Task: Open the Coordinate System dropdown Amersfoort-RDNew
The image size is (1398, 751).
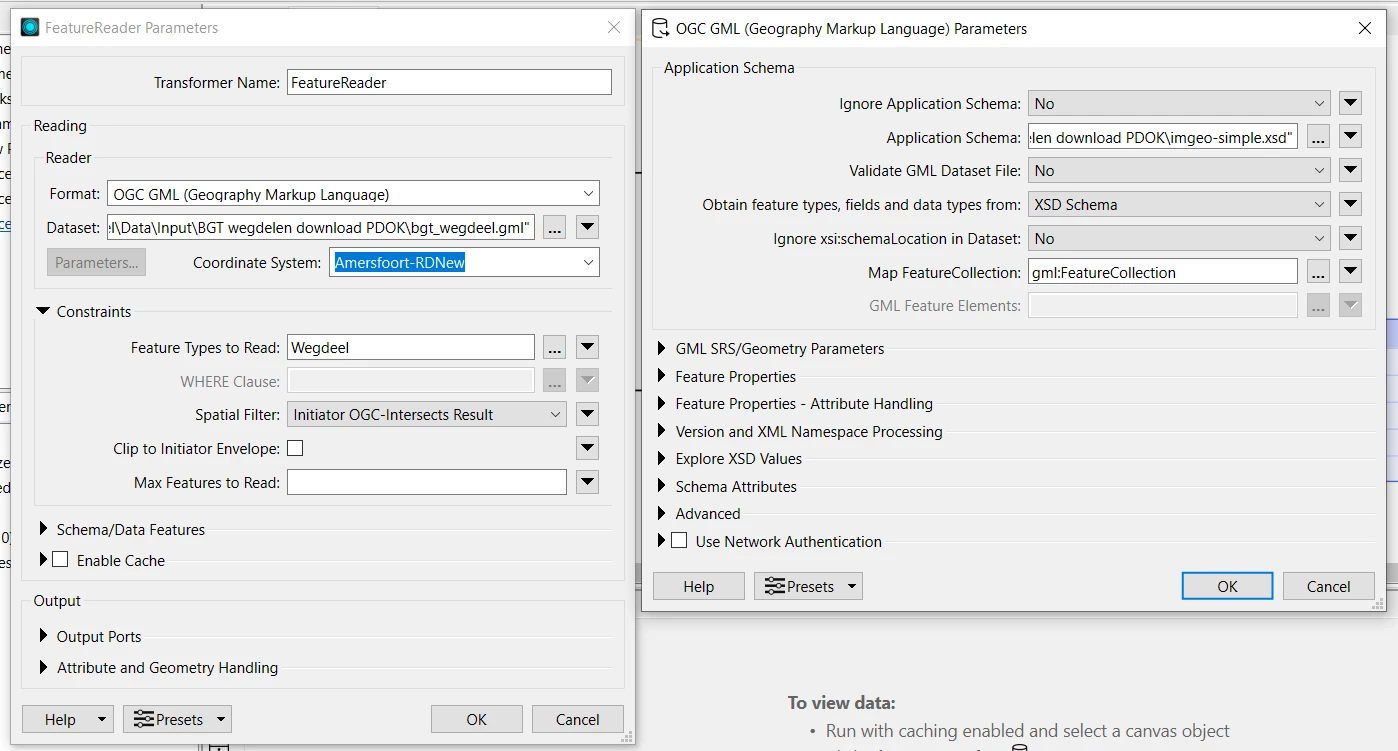Action: click(464, 263)
